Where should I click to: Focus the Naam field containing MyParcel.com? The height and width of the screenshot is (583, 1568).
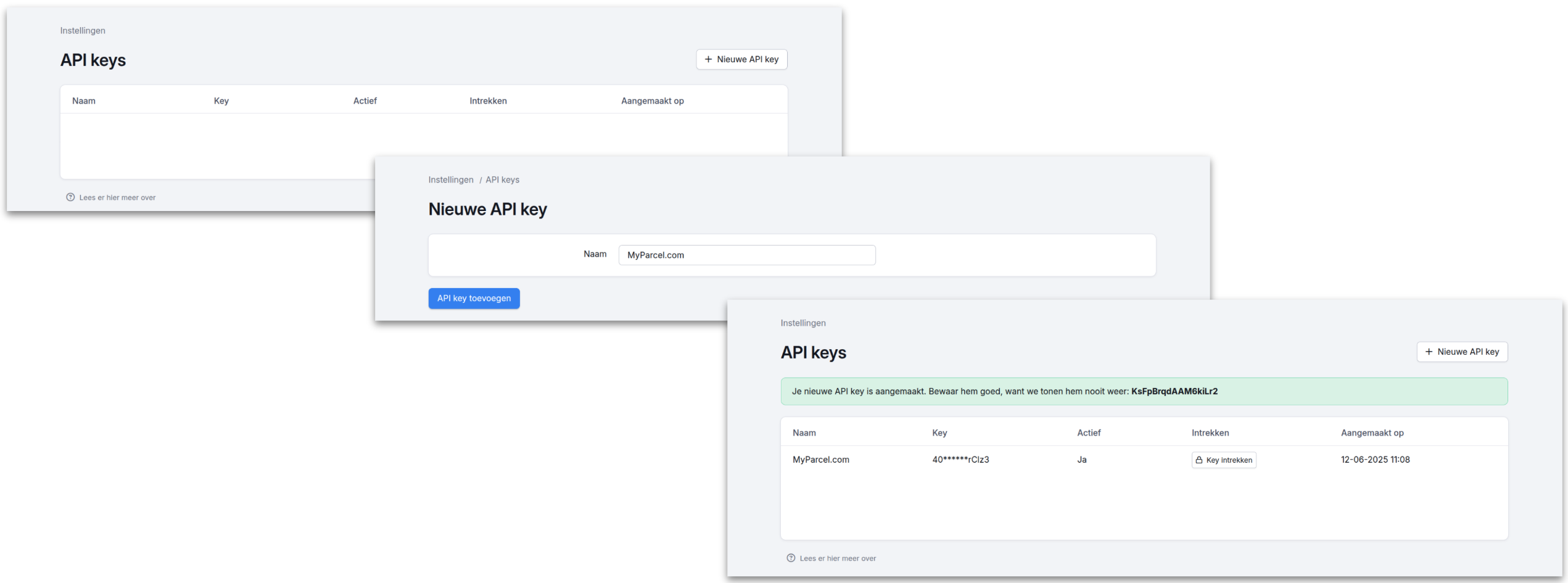click(x=746, y=255)
